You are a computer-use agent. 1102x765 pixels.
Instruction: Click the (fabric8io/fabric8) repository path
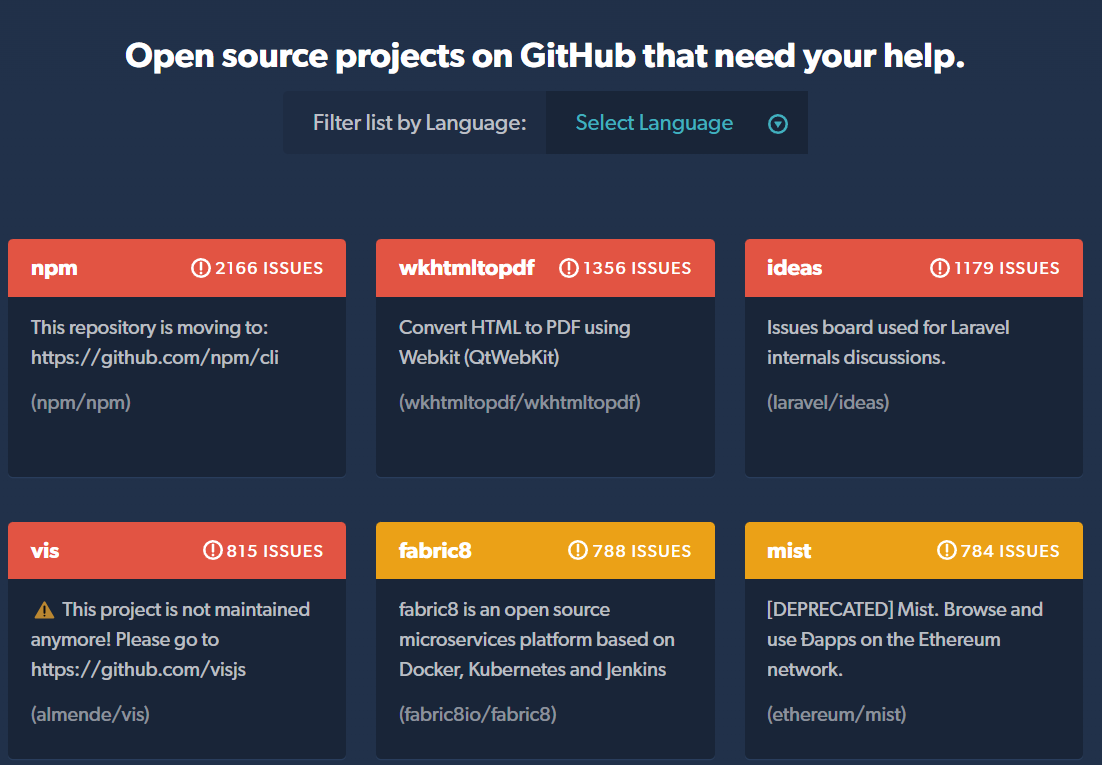[478, 714]
